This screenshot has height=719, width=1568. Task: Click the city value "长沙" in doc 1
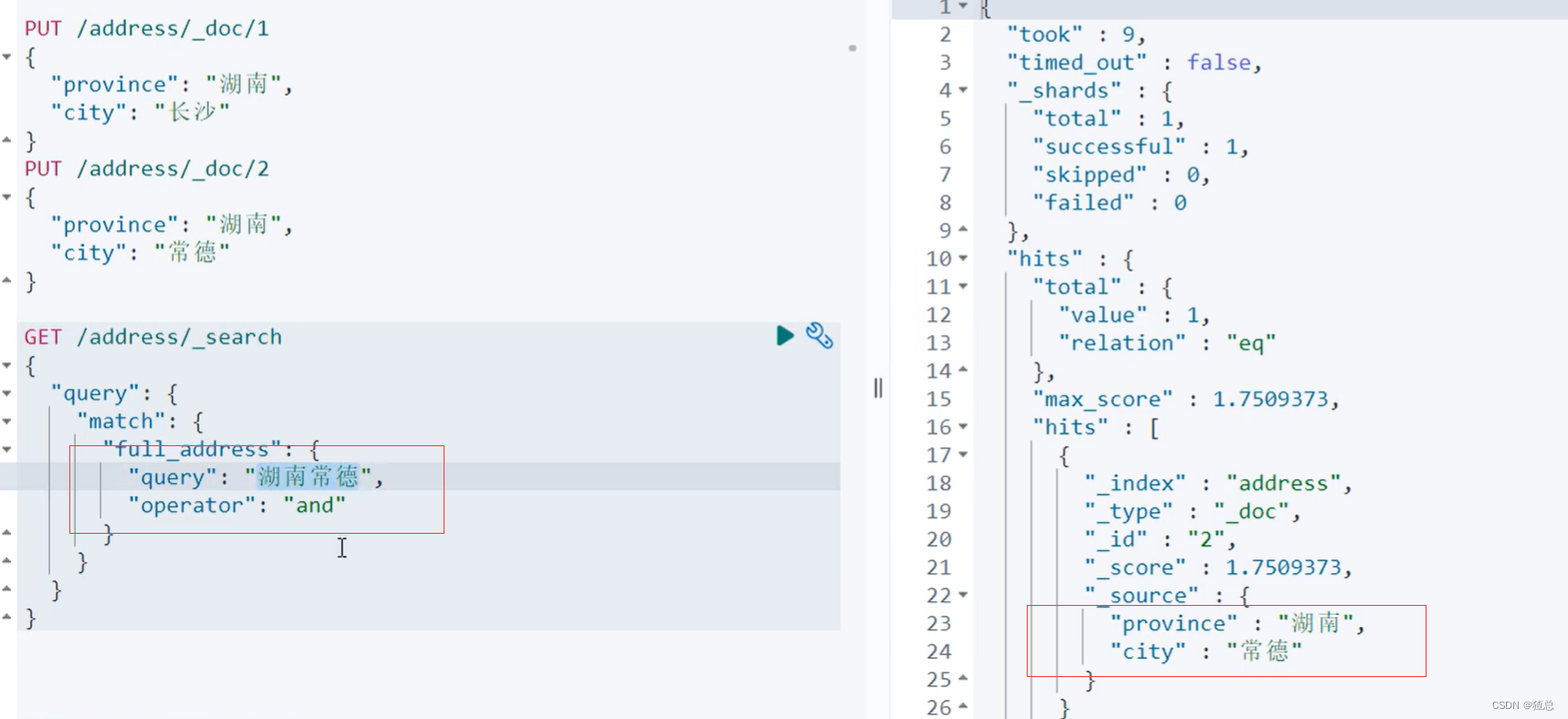[x=193, y=112]
